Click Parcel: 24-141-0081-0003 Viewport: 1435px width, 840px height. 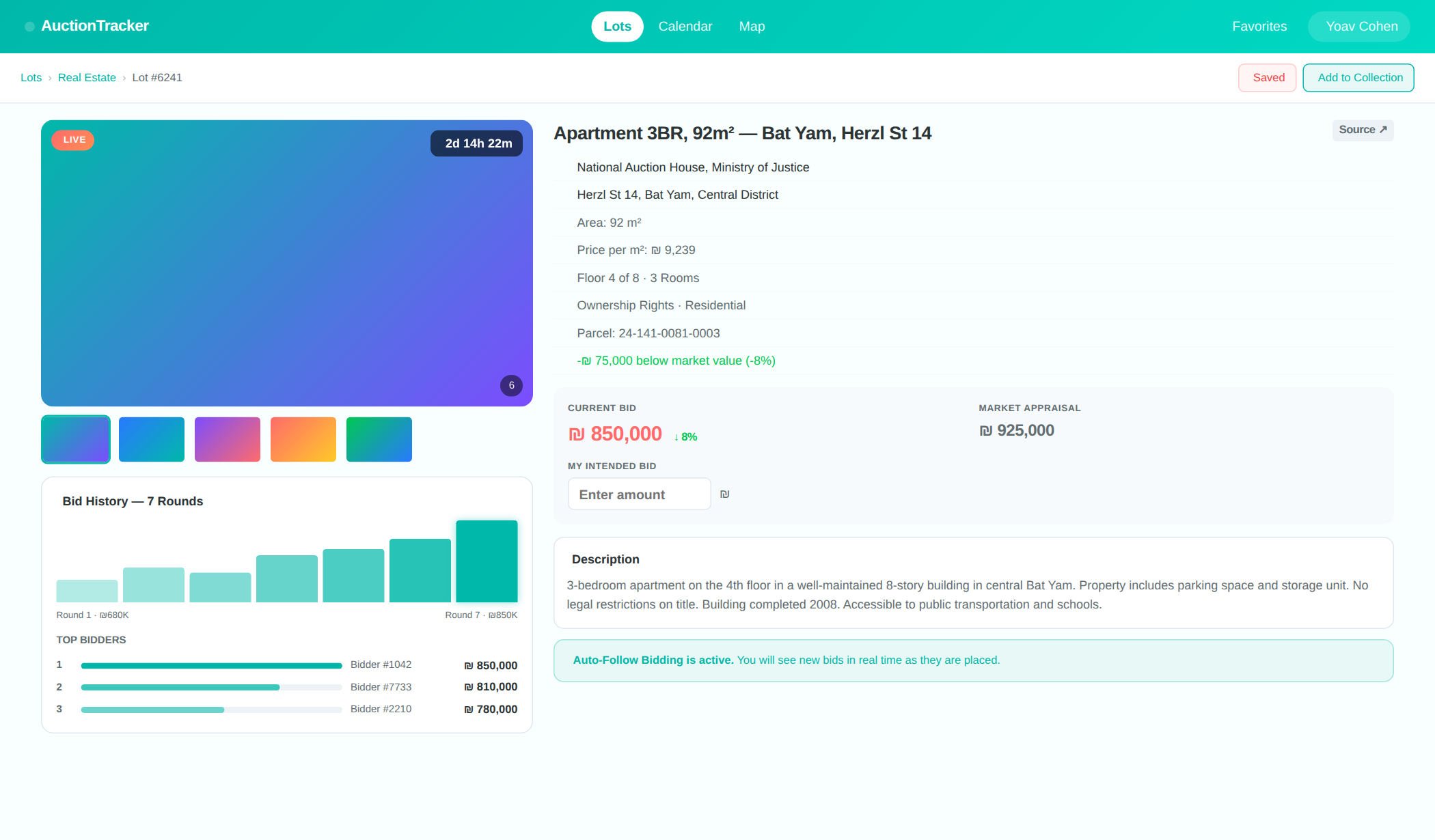click(648, 333)
